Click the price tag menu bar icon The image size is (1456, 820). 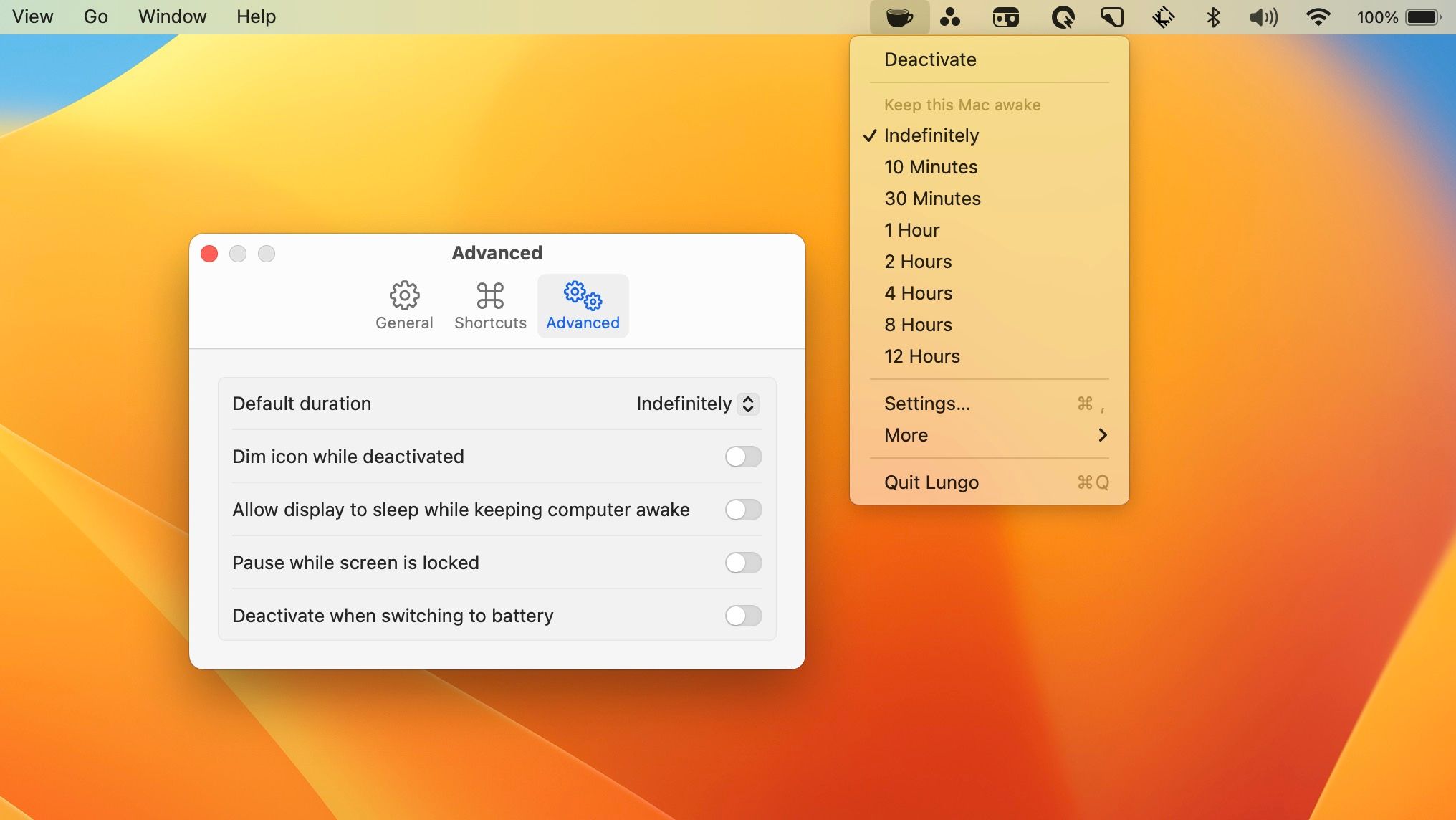click(1112, 17)
